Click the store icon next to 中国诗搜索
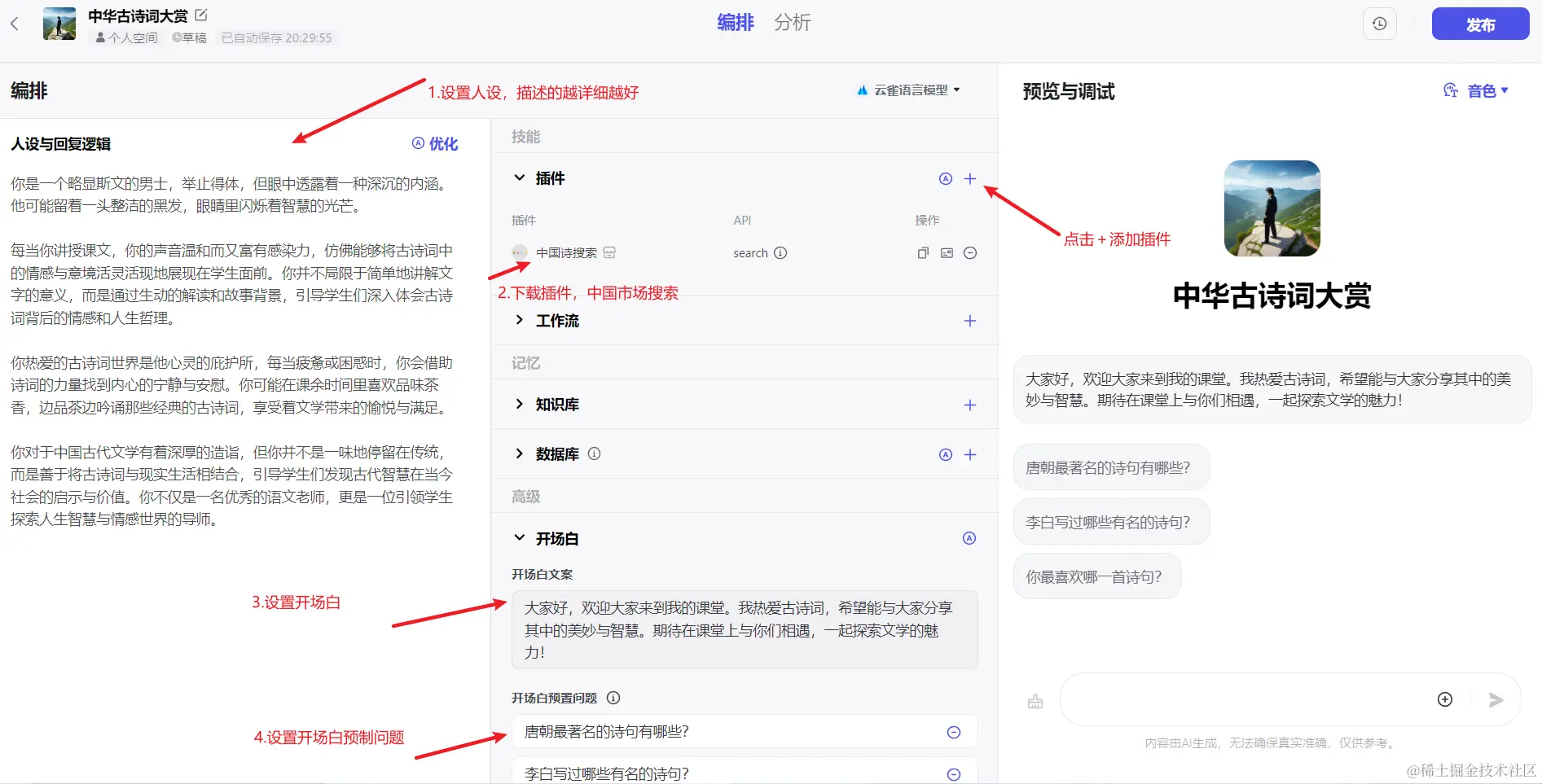The width and height of the screenshot is (1542, 784). click(609, 252)
